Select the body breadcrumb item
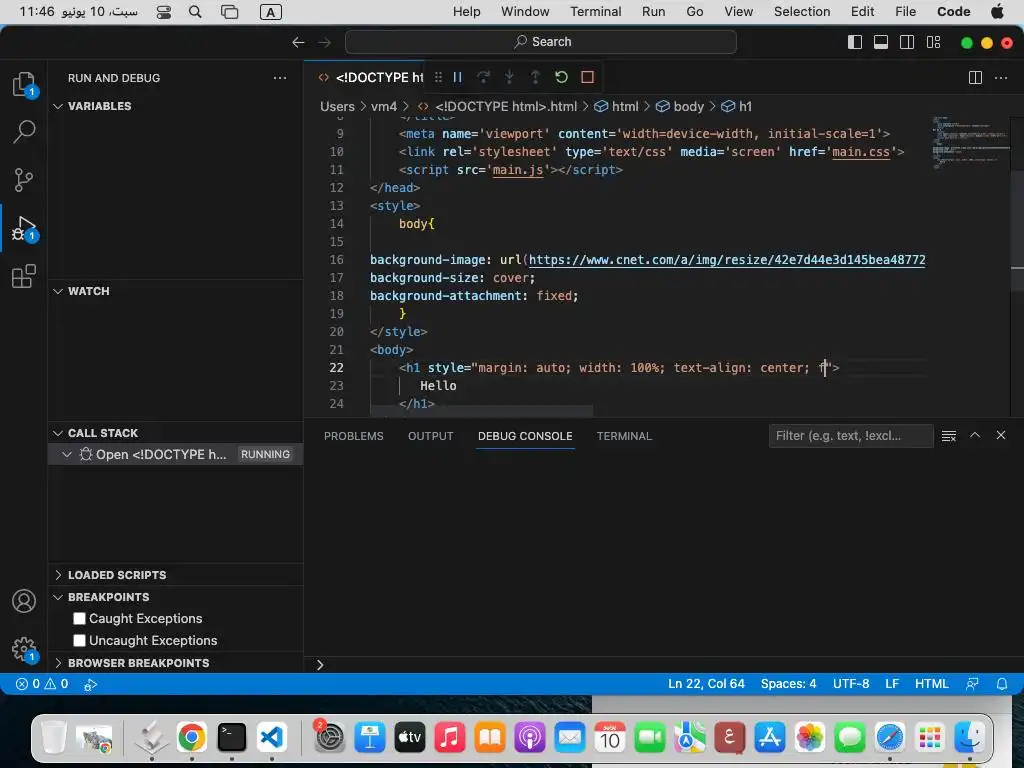This screenshot has width=1024, height=768. coord(680,106)
